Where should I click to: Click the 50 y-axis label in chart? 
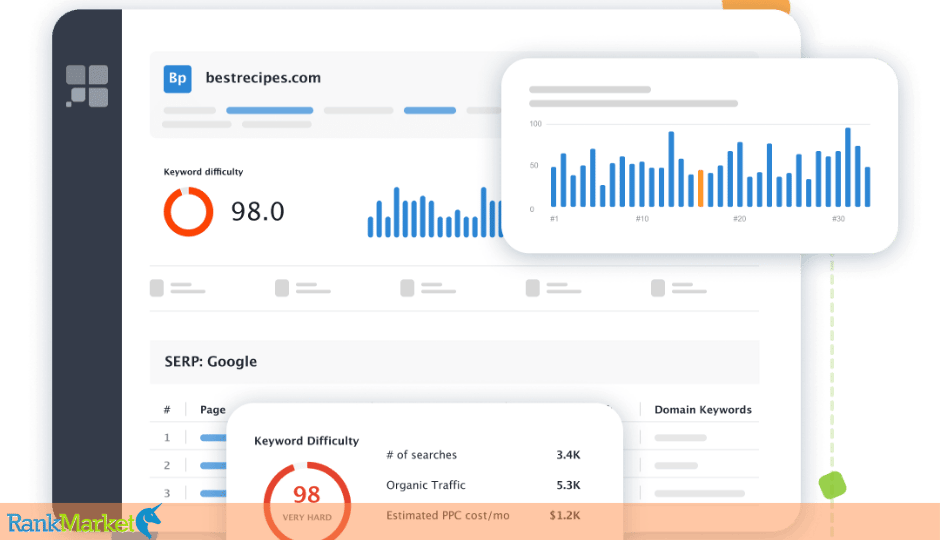[534, 165]
